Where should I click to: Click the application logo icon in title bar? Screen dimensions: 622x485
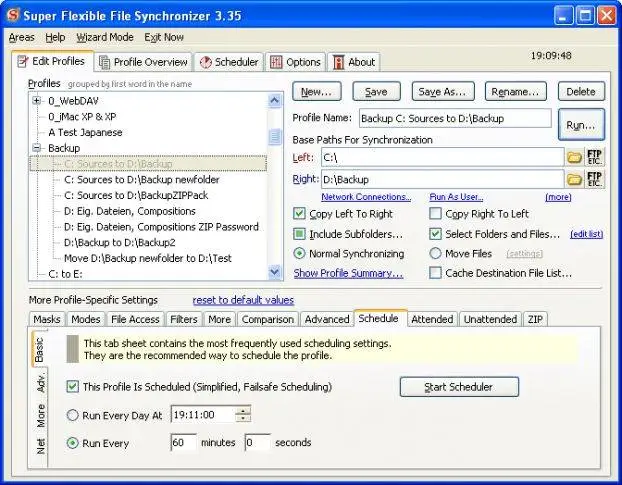click(x=13, y=15)
